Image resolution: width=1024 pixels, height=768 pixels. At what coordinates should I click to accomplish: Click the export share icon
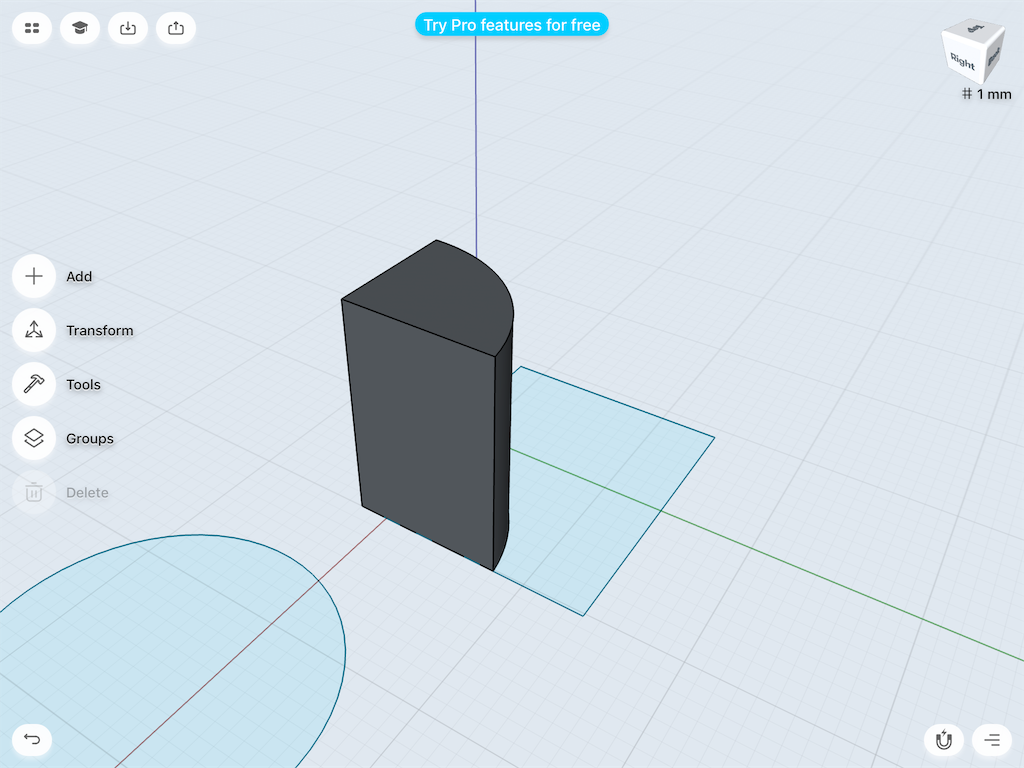[x=176, y=28]
